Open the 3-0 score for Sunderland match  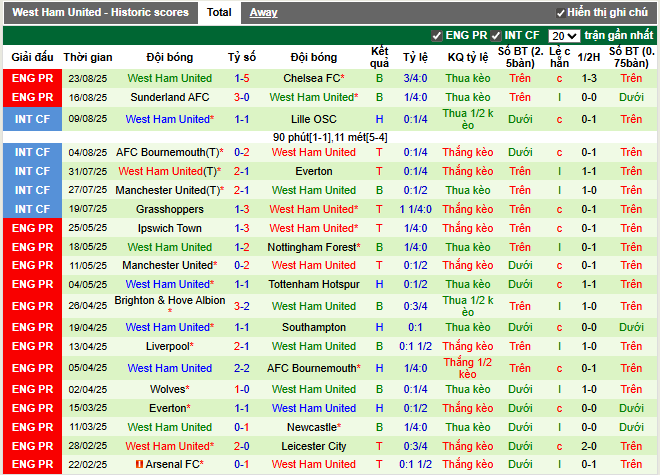pyautogui.click(x=242, y=97)
